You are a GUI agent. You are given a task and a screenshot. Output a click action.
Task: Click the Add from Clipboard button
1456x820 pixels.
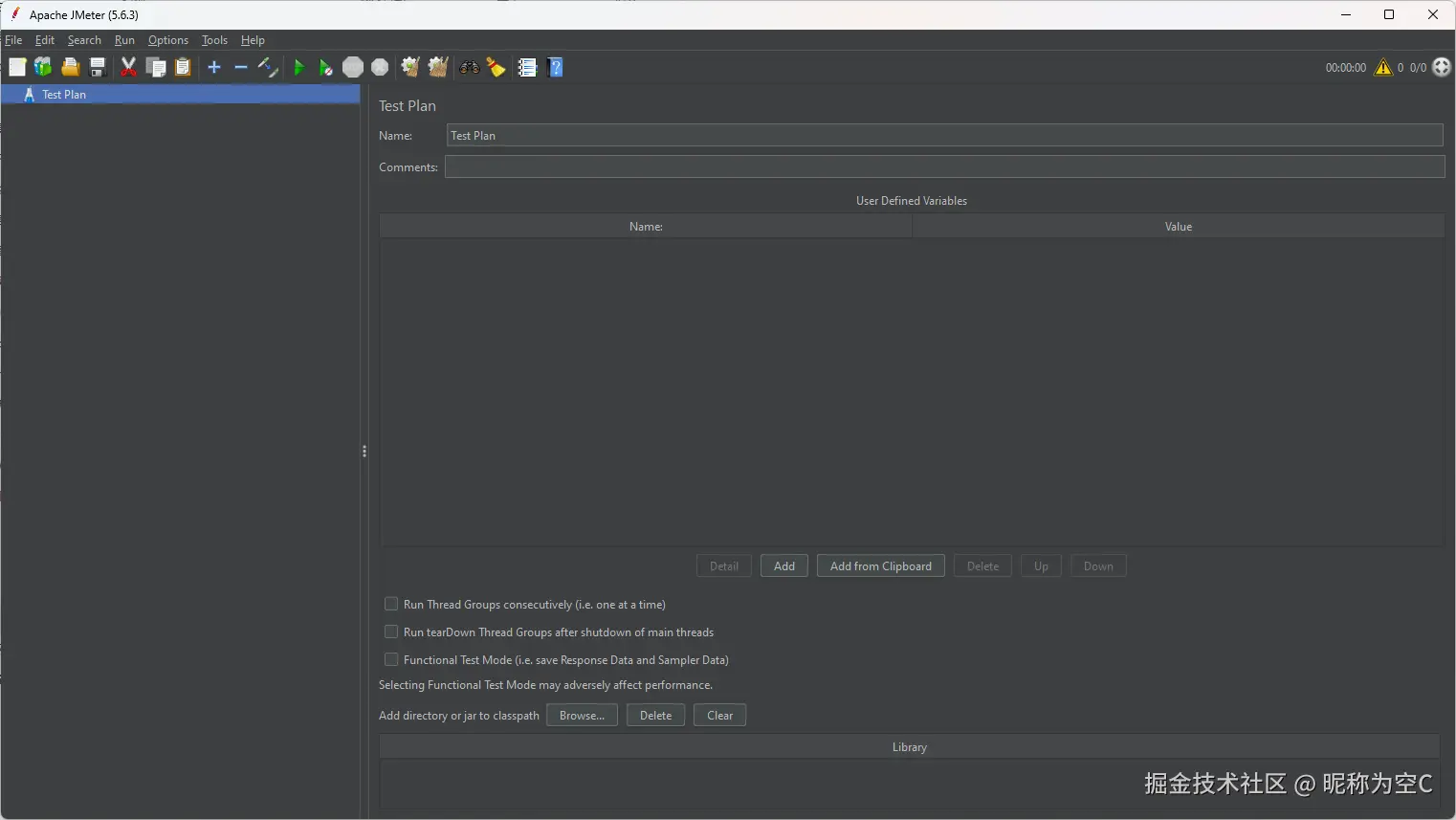(880, 565)
